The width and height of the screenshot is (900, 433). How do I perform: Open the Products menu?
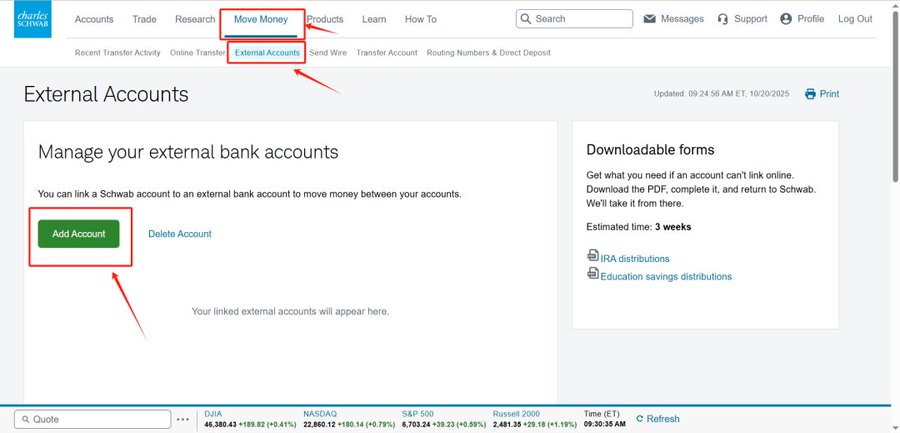(325, 19)
